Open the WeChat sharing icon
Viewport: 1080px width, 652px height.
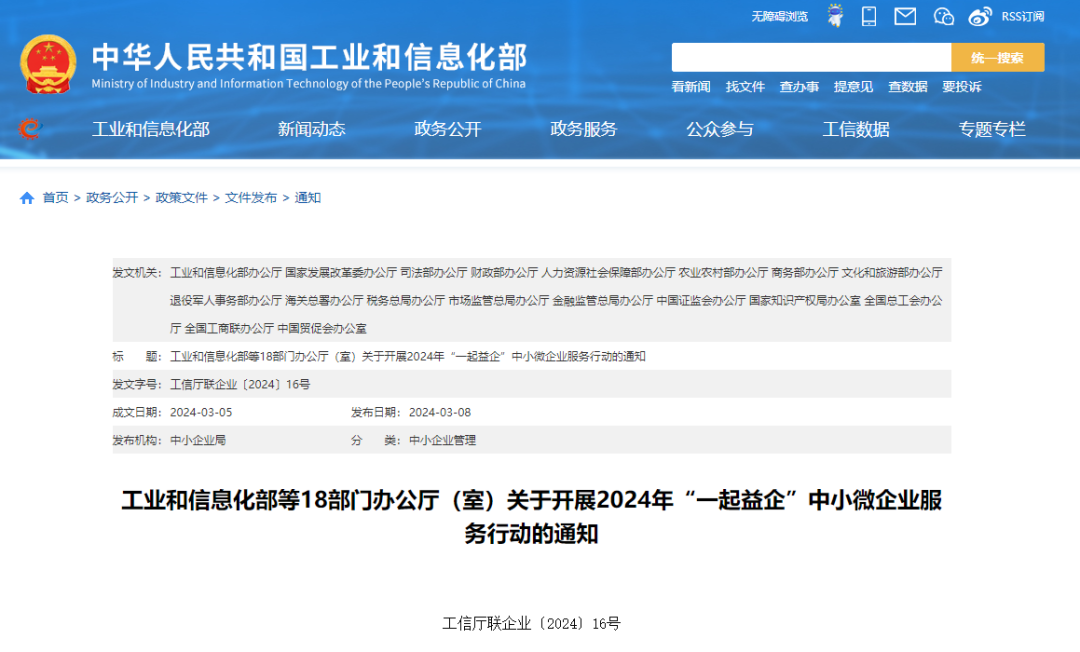coord(942,15)
